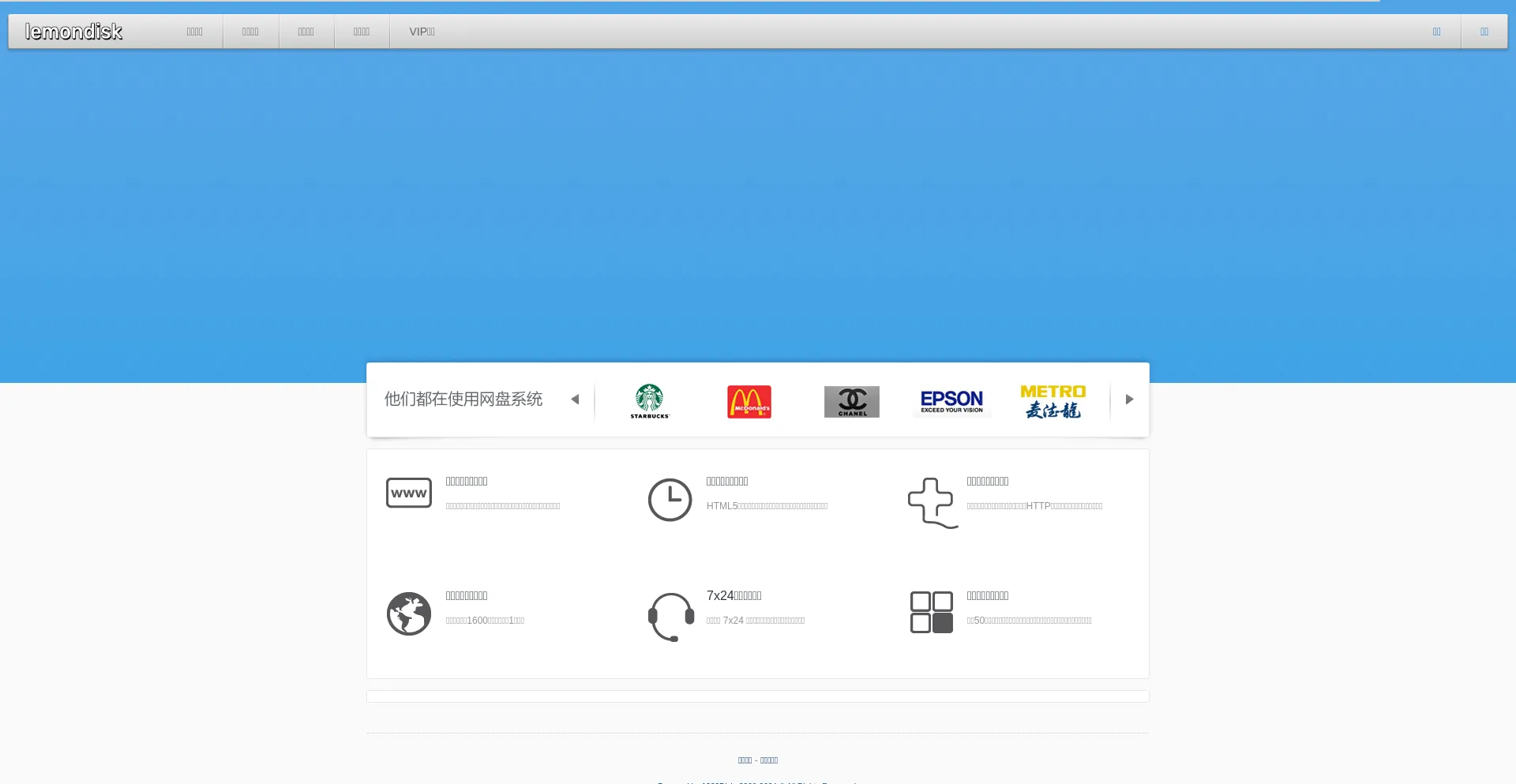Select the plus-shaped feature icon

click(x=932, y=502)
